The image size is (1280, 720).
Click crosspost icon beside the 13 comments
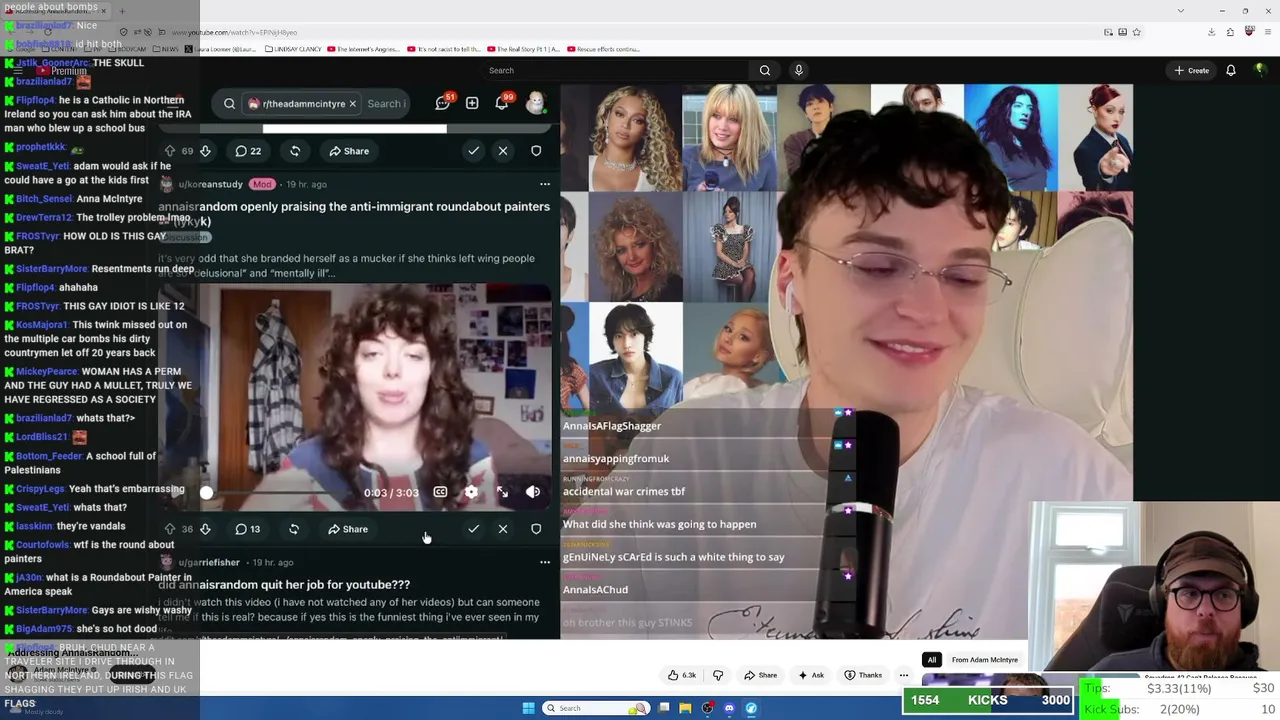click(294, 529)
